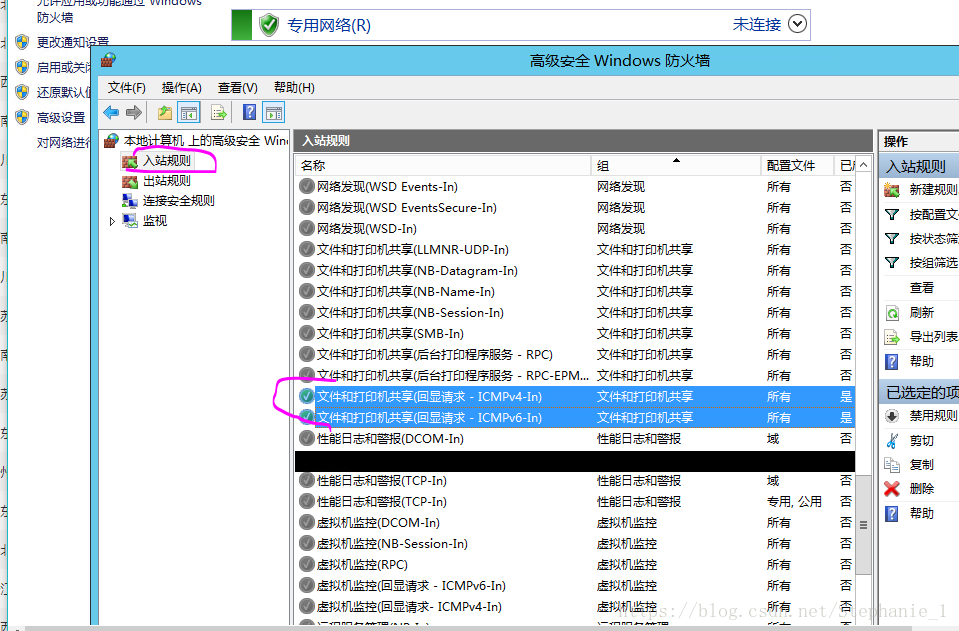This screenshot has width=959, height=631.
Task: Click the rule list vertical scrollbar thumb
Action: (x=863, y=525)
